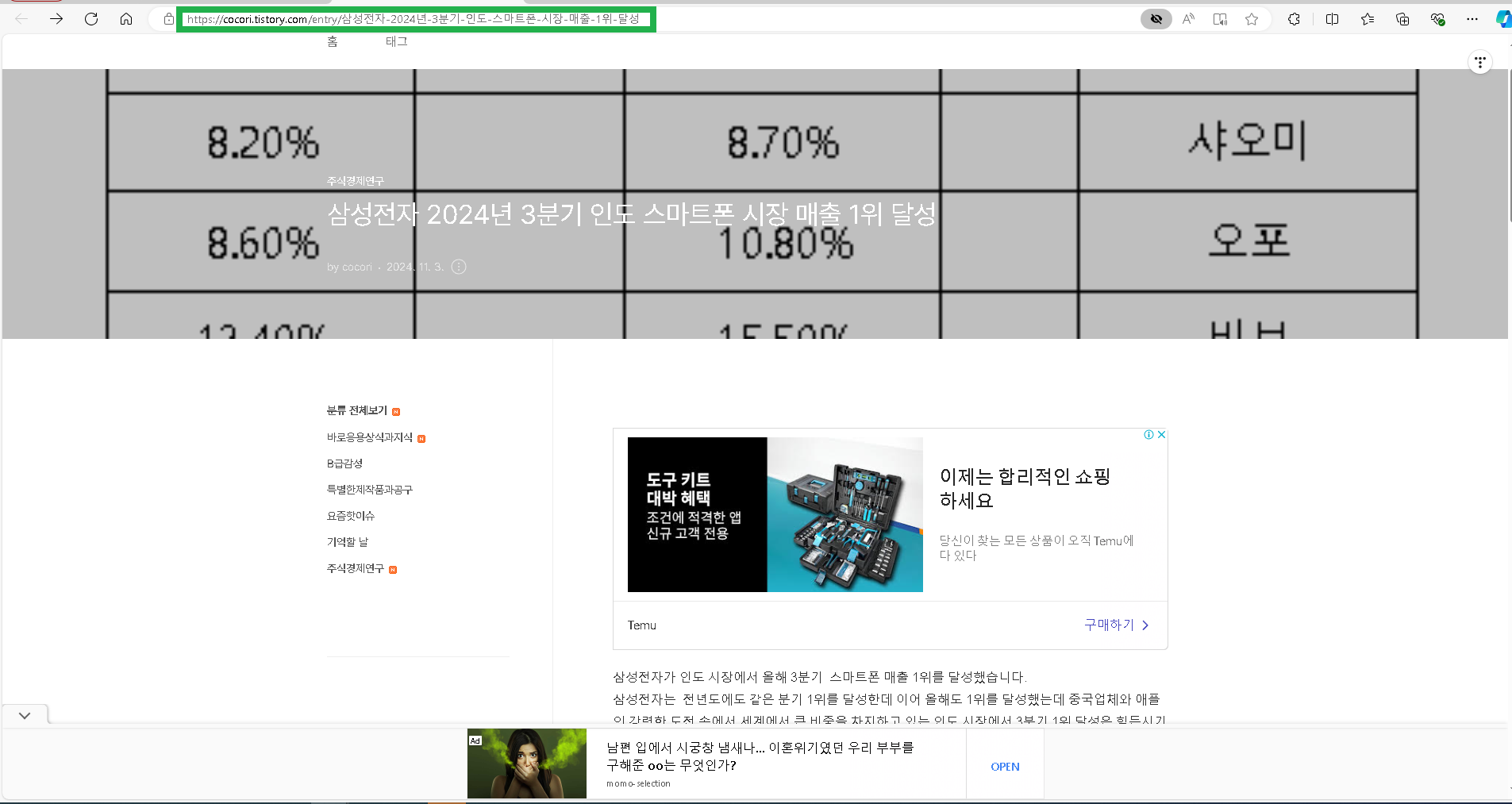This screenshot has width=1512, height=804.
Task: Click the post title 삼성전자 2024년 3분기 인도
Action: 632,214
